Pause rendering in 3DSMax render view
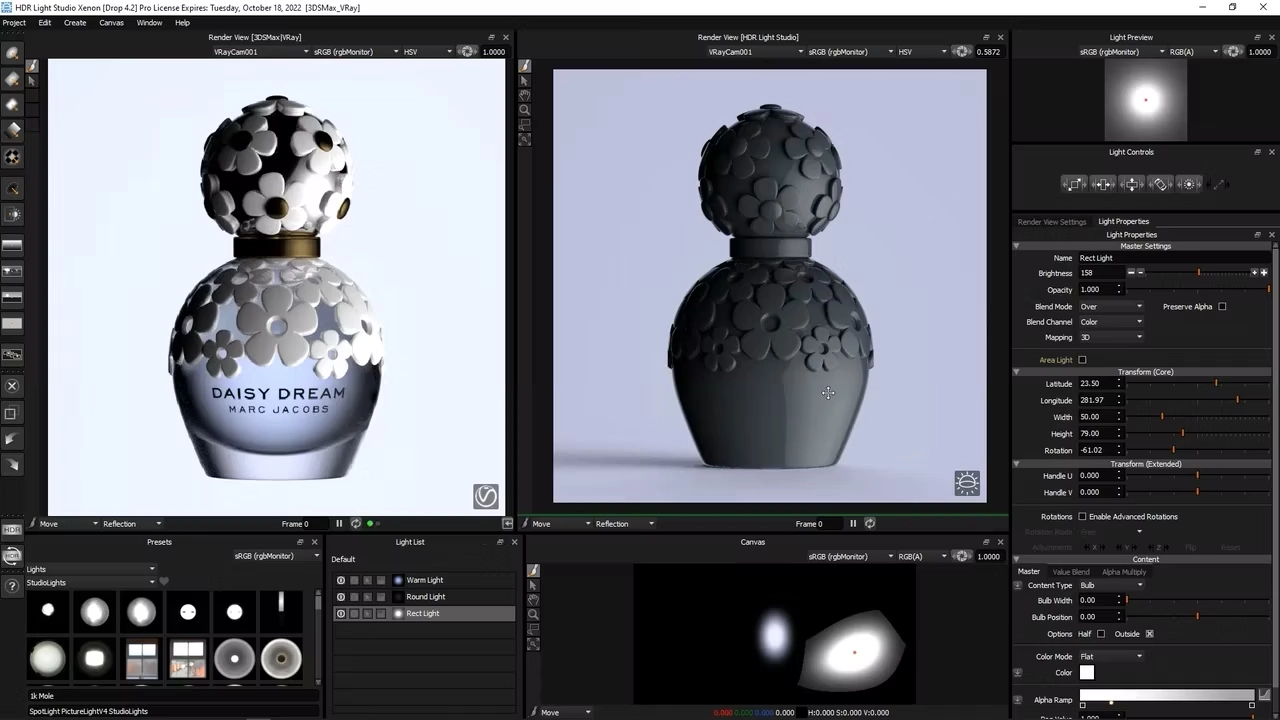 click(x=339, y=524)
